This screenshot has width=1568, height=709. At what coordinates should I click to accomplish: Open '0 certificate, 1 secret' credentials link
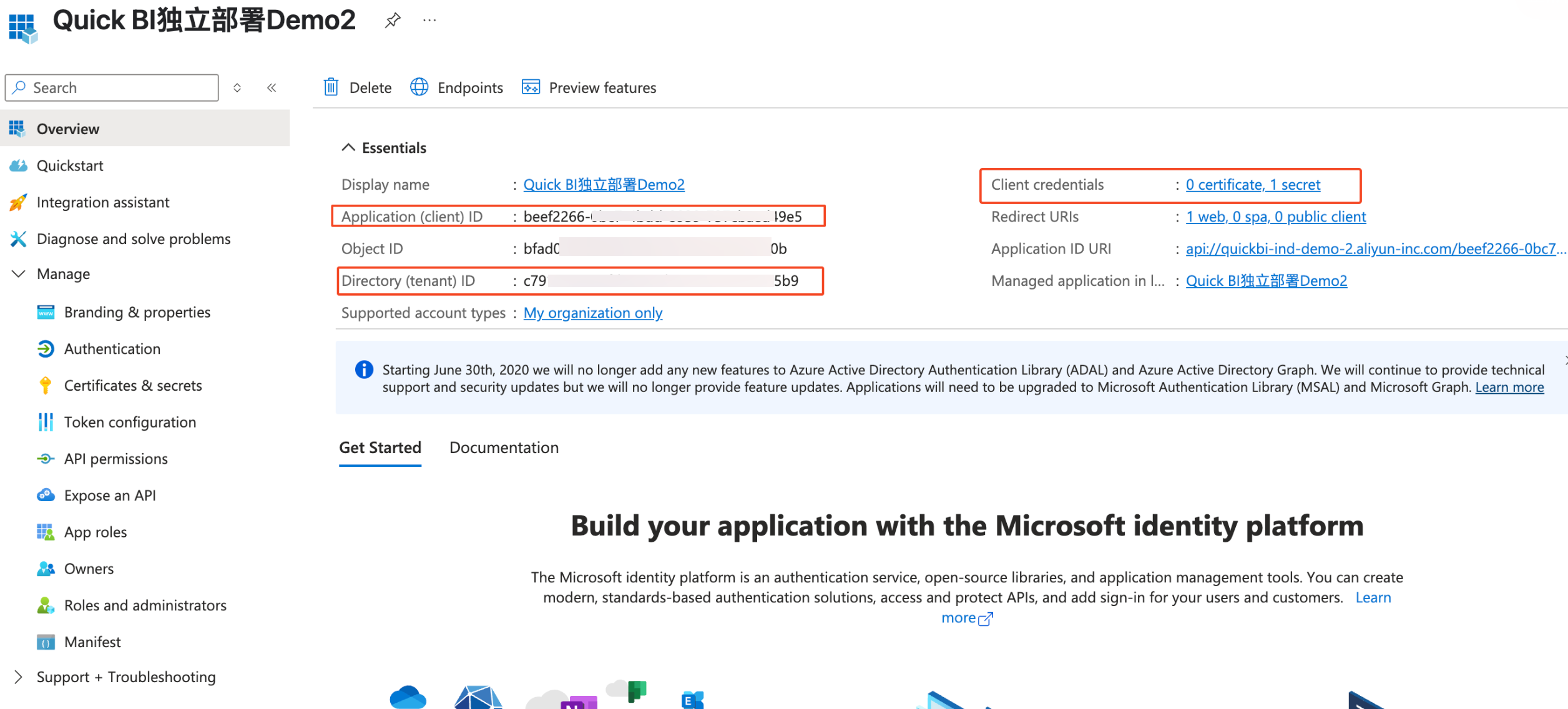coord(1253,185)
